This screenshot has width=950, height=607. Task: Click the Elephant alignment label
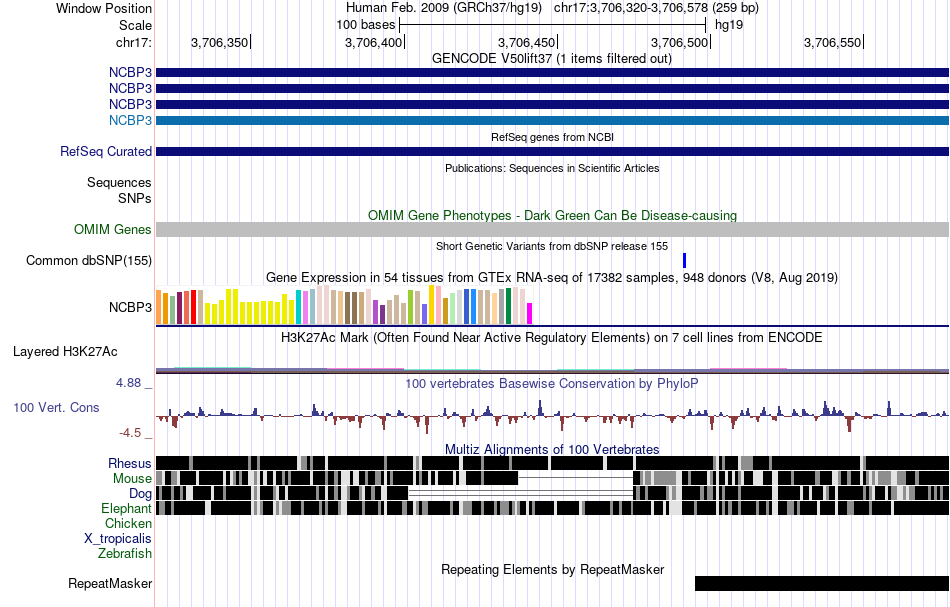click(x=126, y=509)
